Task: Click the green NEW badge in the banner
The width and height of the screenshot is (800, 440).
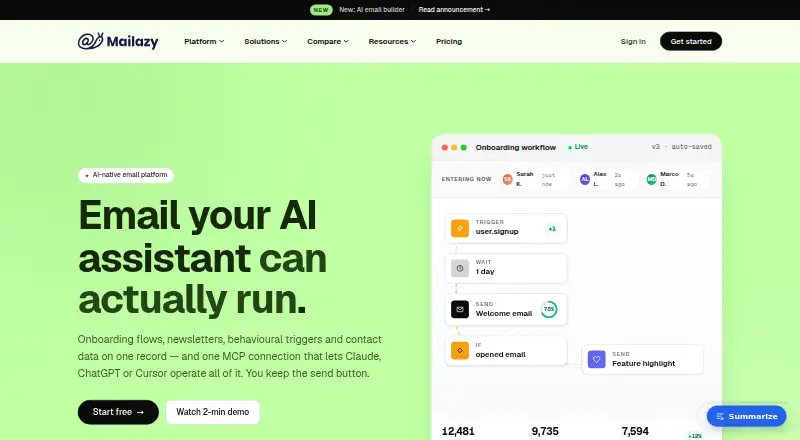Action: (321, 10)
